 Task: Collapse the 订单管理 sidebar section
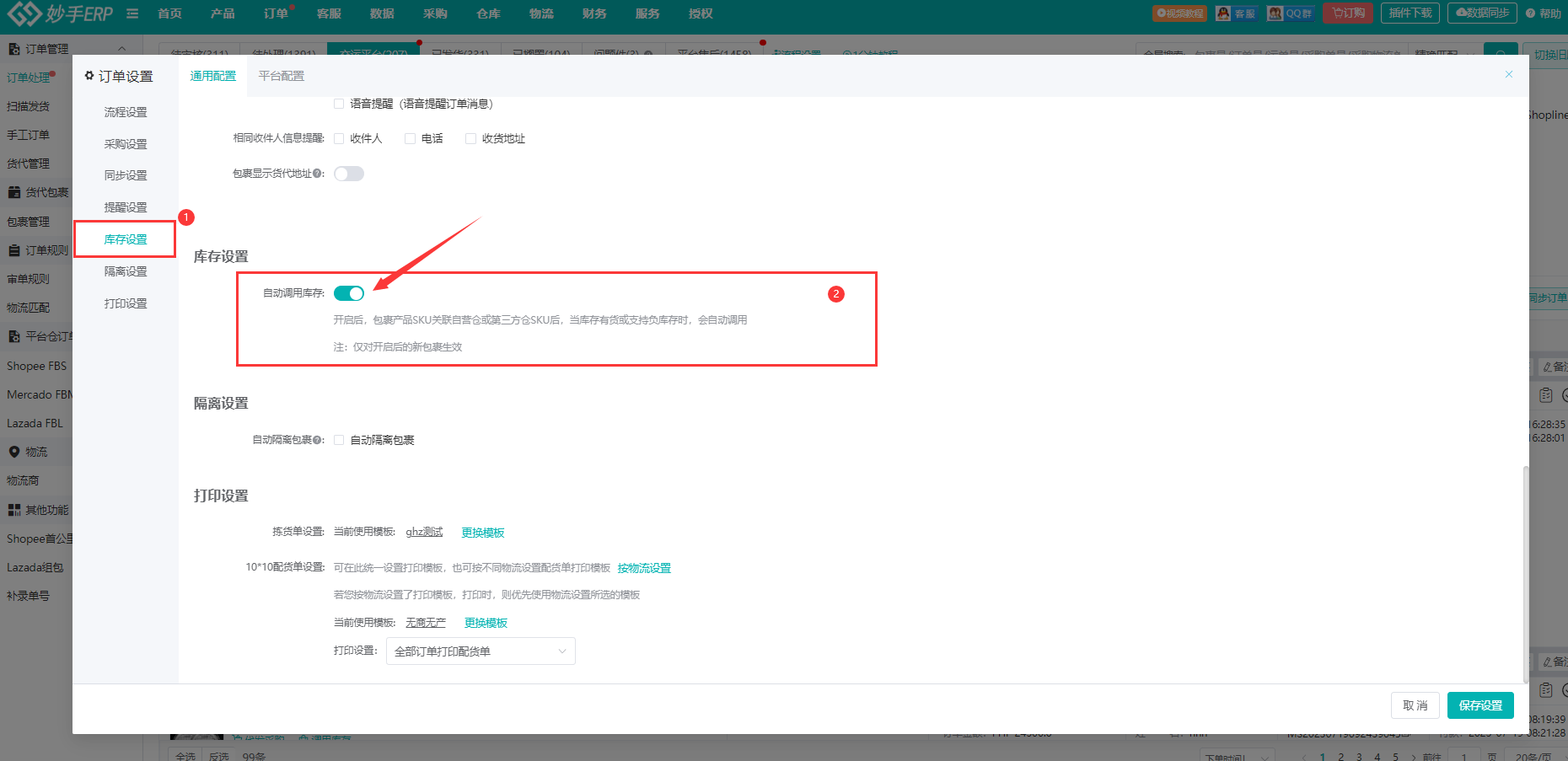(x=121, y=49)
